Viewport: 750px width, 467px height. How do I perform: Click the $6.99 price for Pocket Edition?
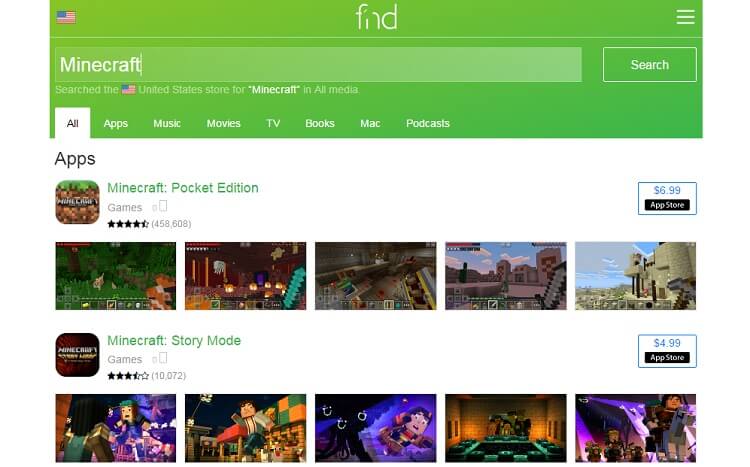coord(667,190)
